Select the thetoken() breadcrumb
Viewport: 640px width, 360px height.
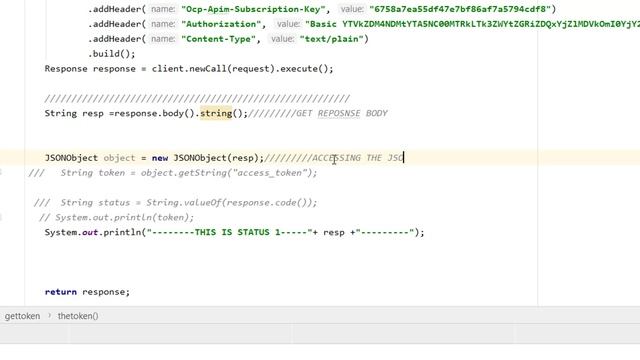click(x=78, y=316)
